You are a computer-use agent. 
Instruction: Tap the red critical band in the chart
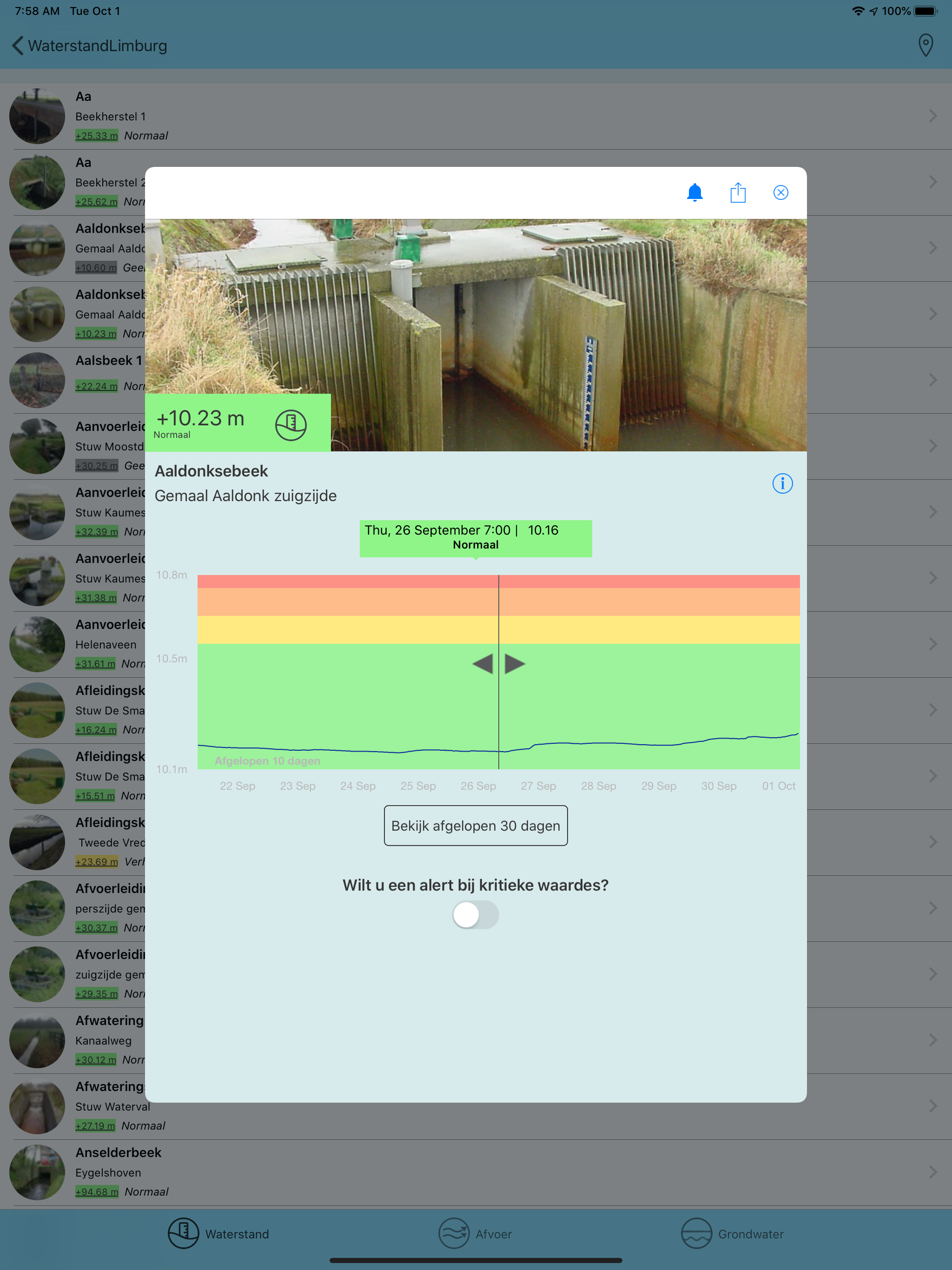[498, 581]
